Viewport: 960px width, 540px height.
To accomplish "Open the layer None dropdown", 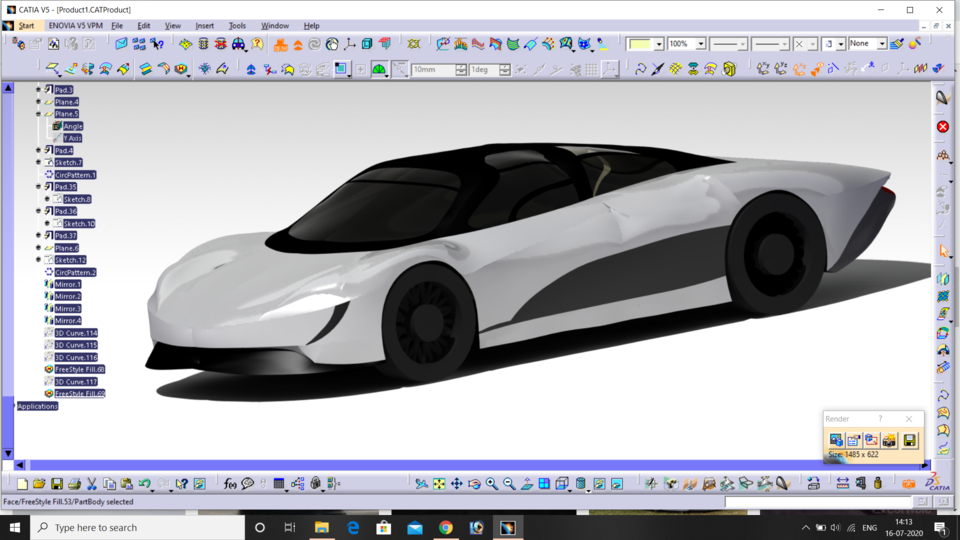I will click(x=881, y=44).
